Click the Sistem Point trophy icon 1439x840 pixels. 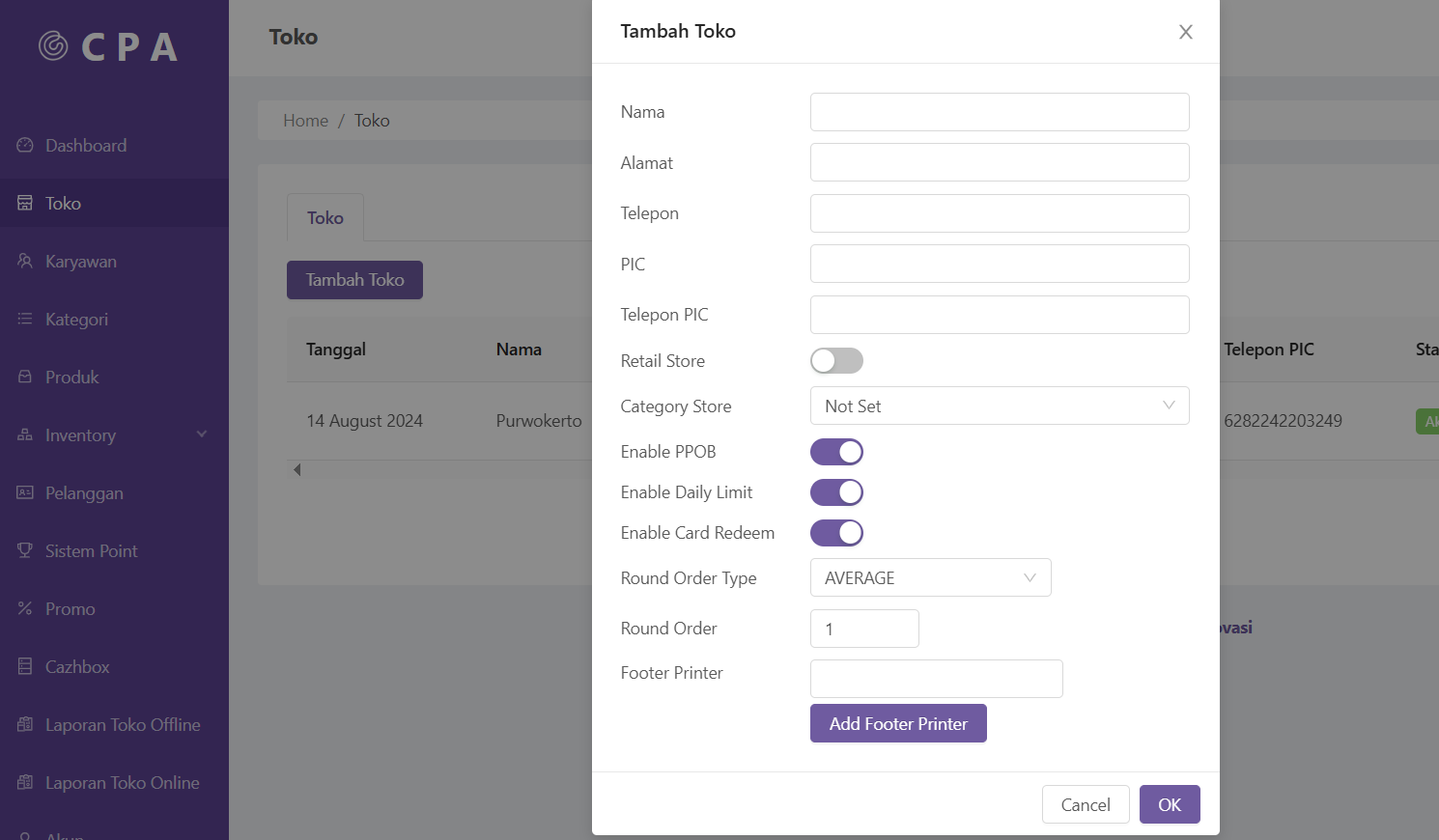pyautogui.click(x=25, y=550)
